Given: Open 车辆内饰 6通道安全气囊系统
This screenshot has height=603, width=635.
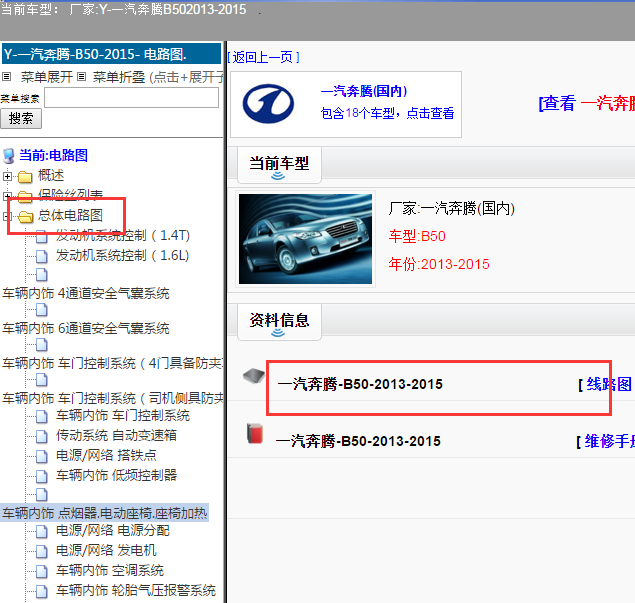Looking at the screenshot, I should tap(85, 328).
